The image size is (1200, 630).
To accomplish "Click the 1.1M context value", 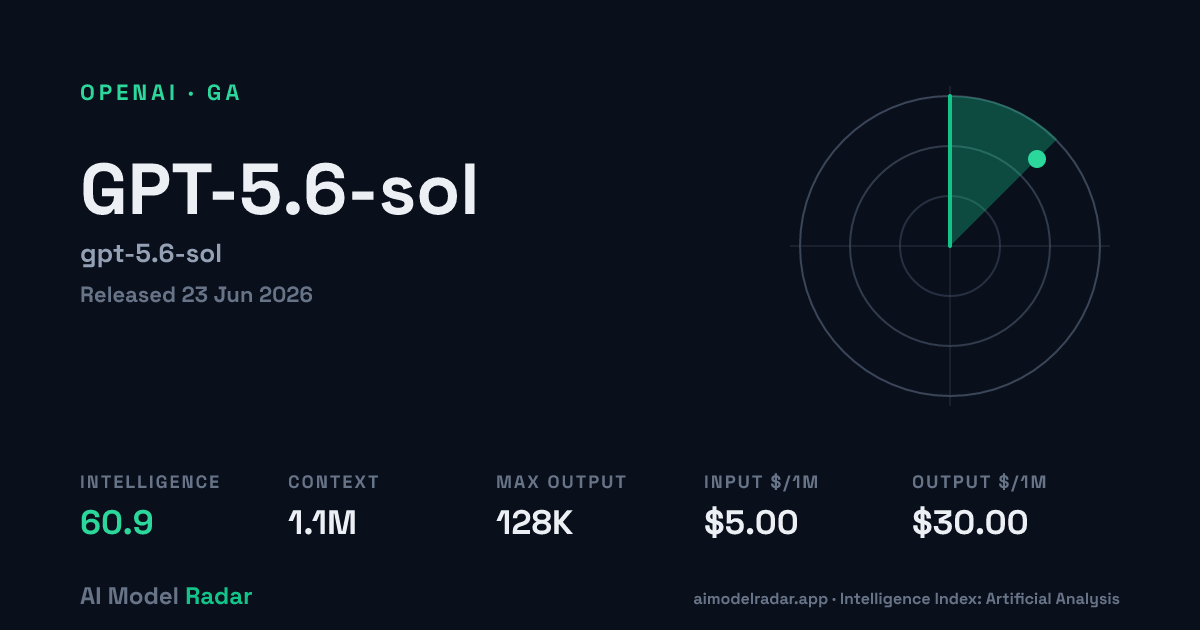I will 322,522.
